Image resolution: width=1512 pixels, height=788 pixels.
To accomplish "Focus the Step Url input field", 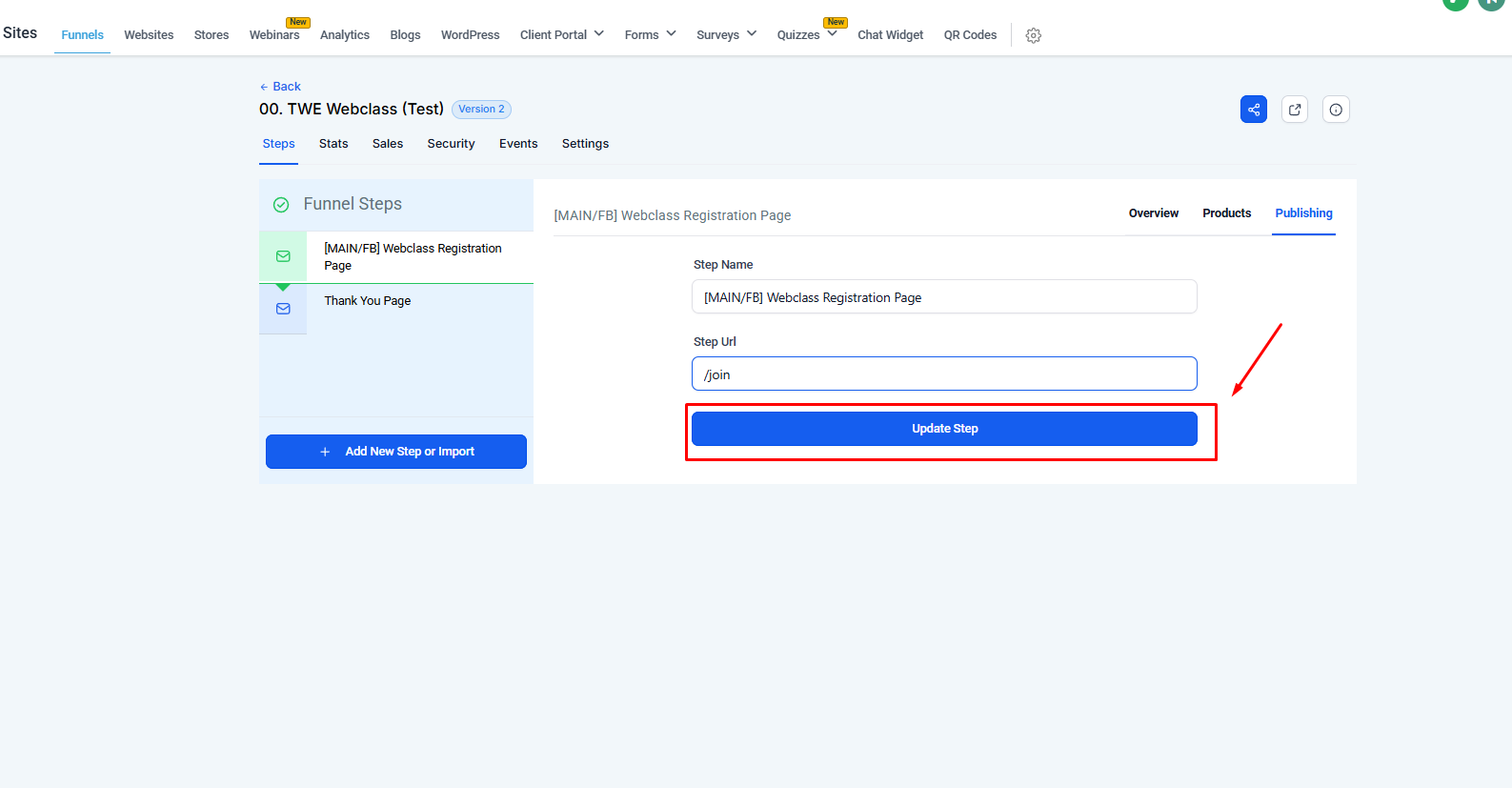I will pos(943,374).
